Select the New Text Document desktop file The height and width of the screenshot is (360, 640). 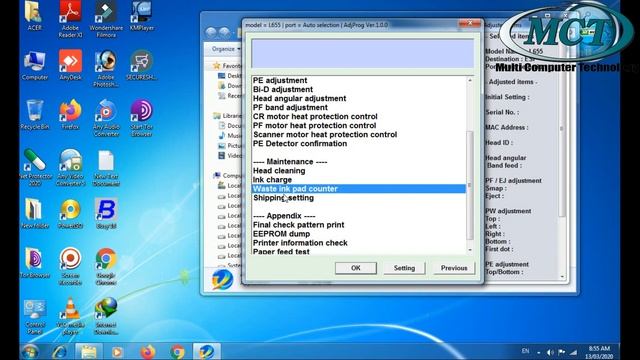pyautogui.click(x=106, y=167)
